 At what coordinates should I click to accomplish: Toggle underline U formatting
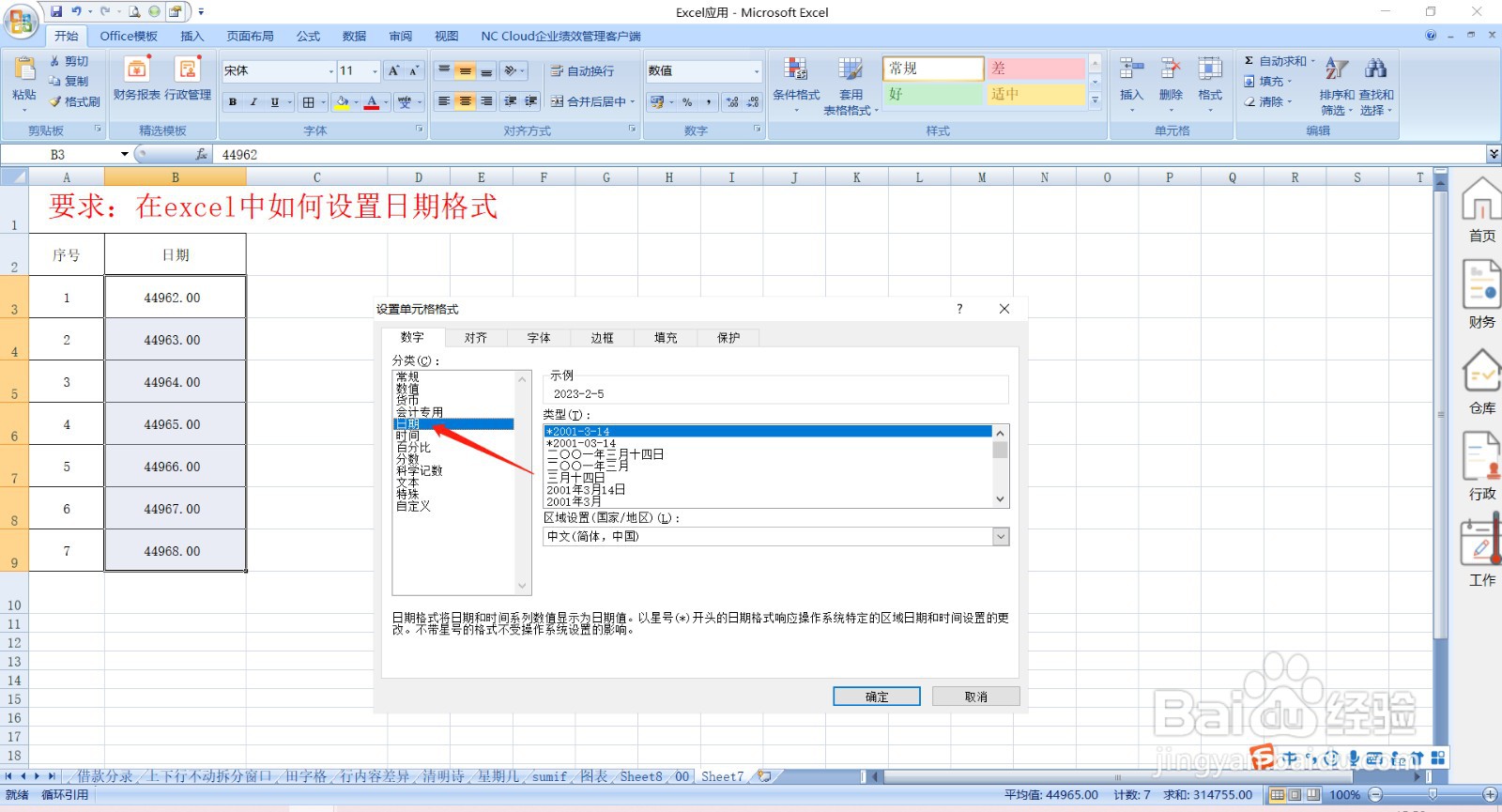274,102
